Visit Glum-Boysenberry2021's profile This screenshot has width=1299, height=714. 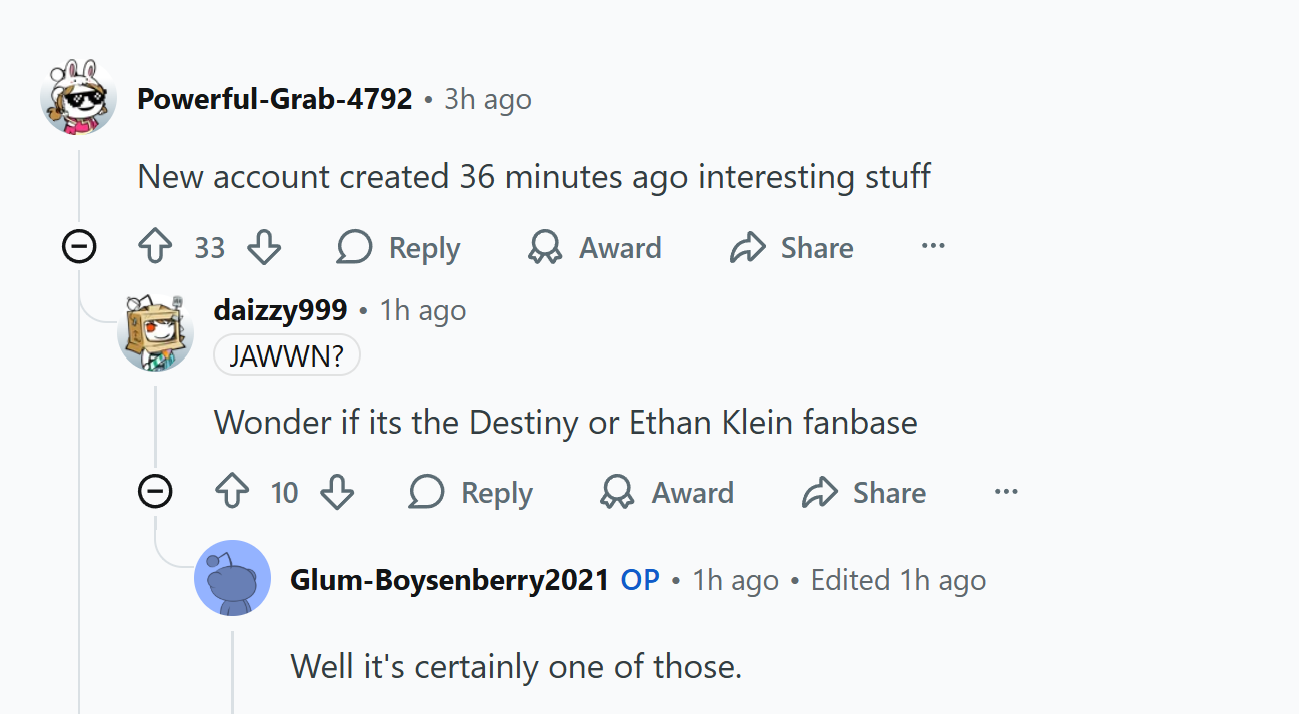(449, 580)
